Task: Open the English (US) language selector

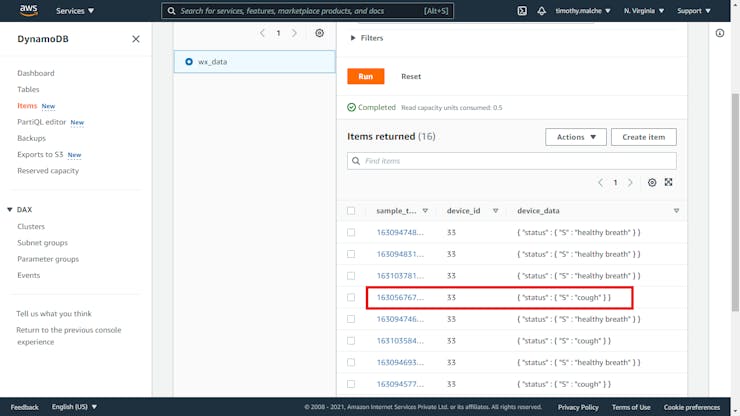Action: 74,407
